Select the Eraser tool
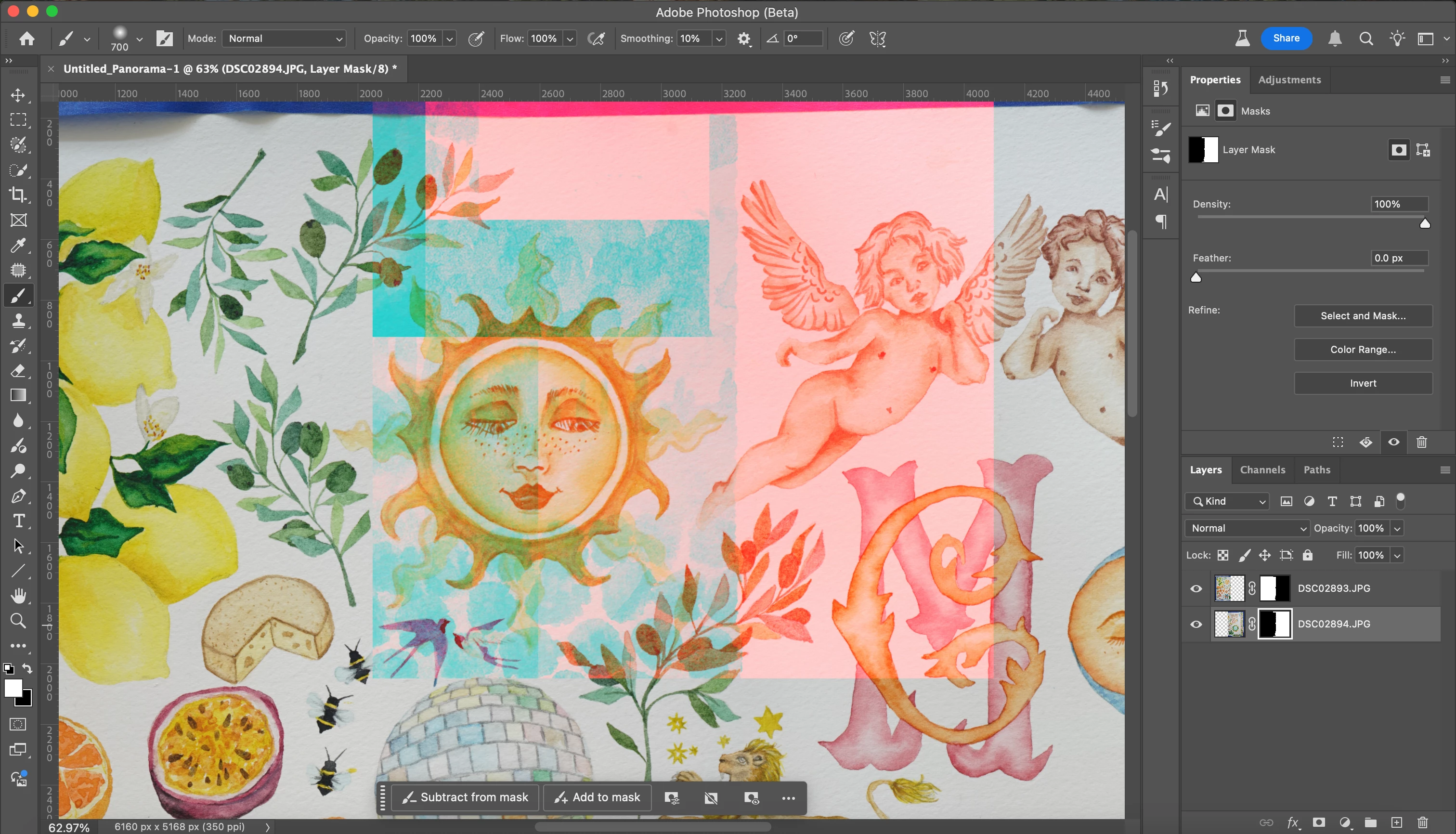1456x834 pixels. coord(18,371)
